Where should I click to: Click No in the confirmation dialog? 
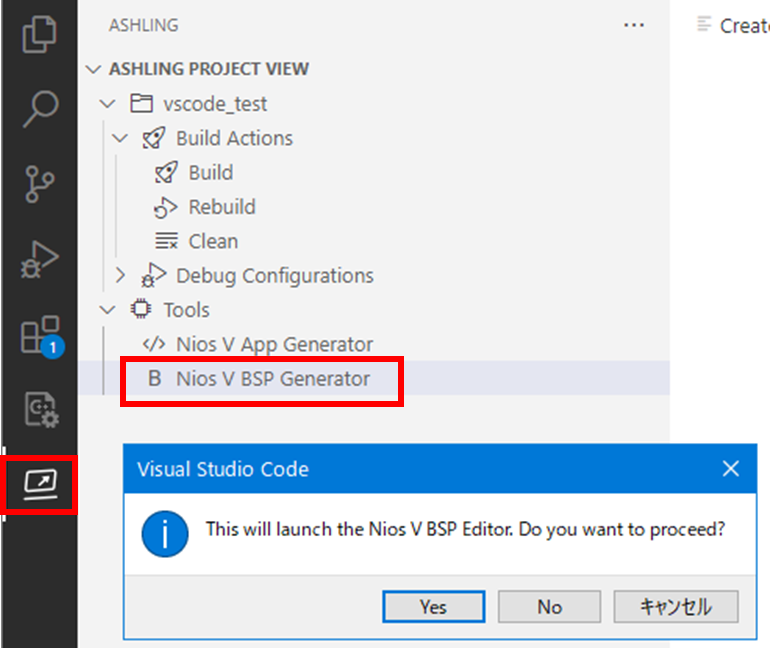point(549,606)
